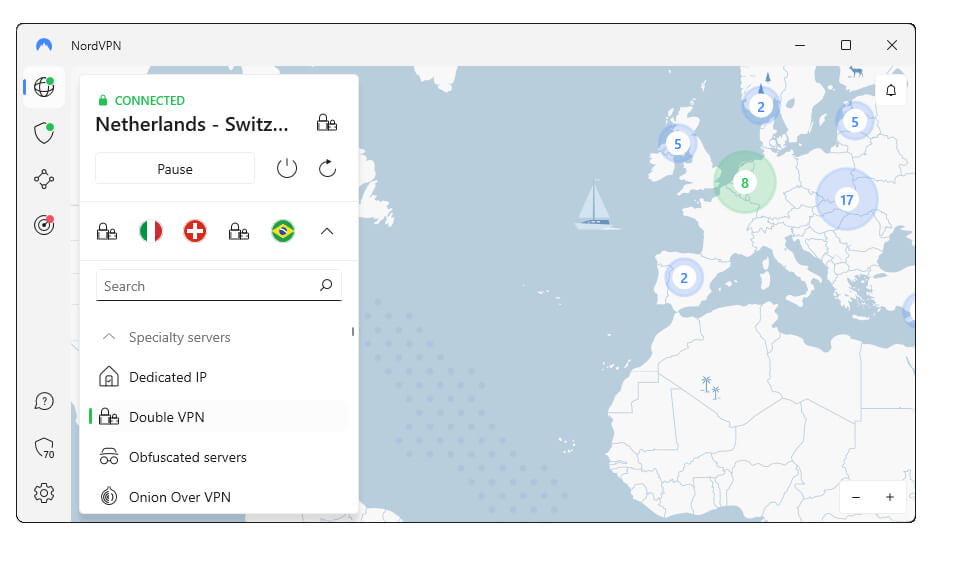Image resolution: width=978 pixels, height=564 pixels.
Task: Zoom in the map with plus button
Action: 889,497
